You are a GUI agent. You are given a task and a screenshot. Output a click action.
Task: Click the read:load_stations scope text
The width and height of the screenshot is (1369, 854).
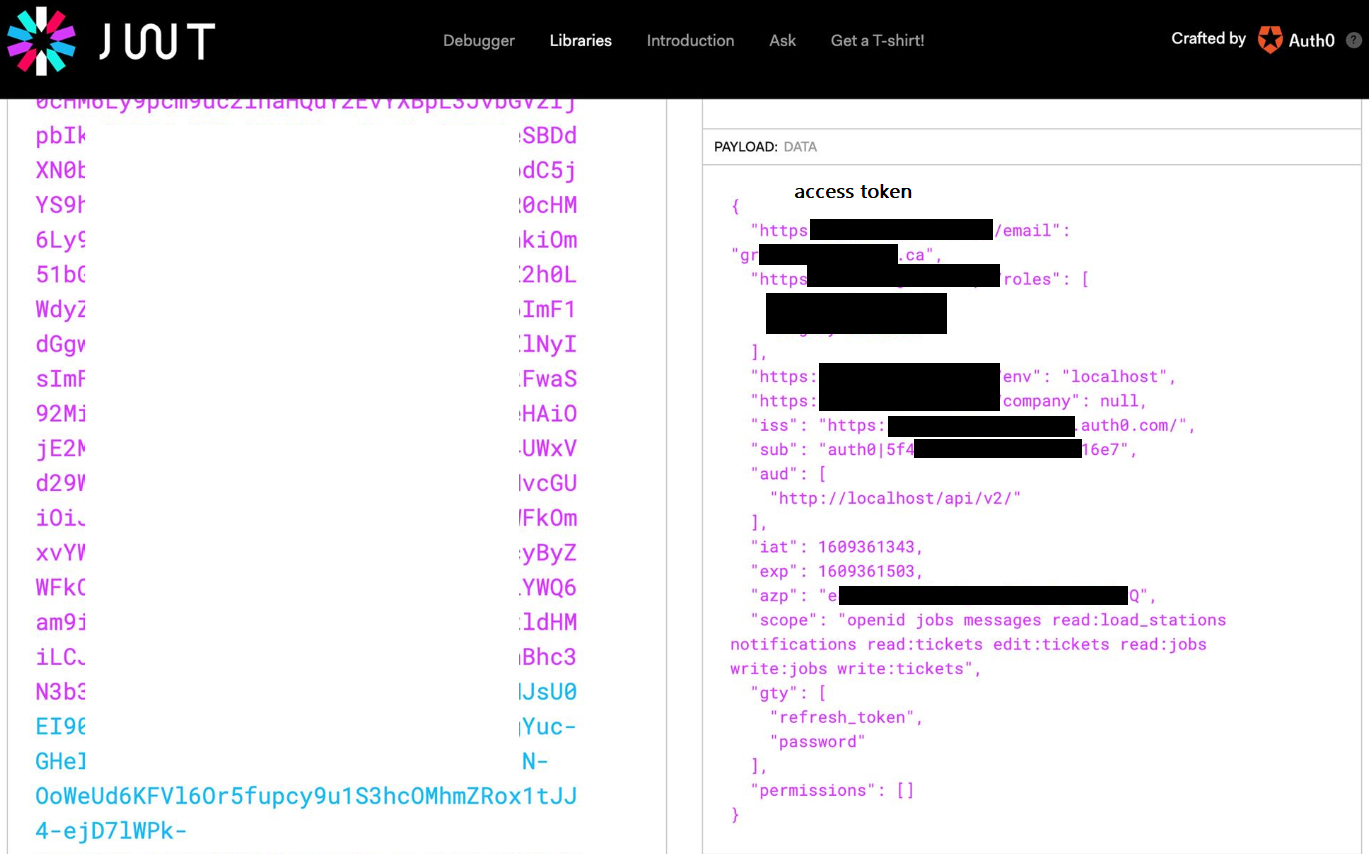click(x=1139, y=620)
